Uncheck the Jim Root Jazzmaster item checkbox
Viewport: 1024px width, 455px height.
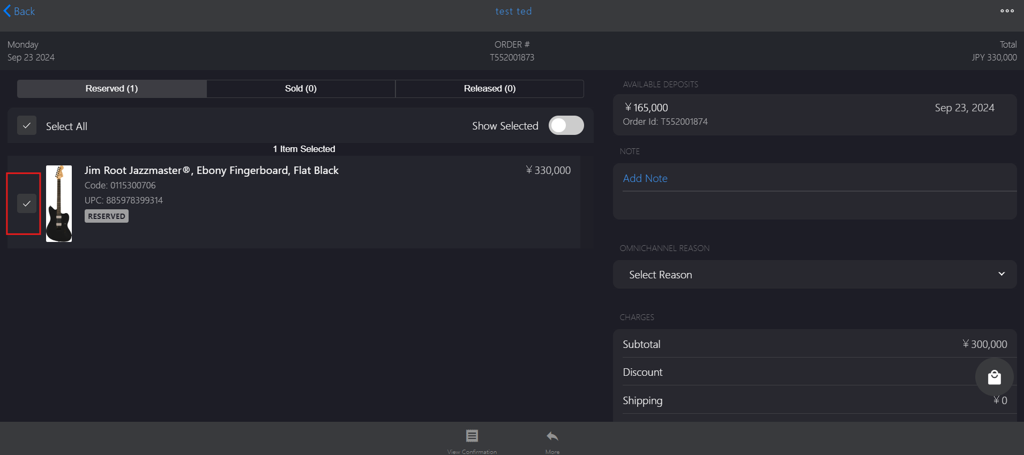pyautogui.click(x=27, y=204)
